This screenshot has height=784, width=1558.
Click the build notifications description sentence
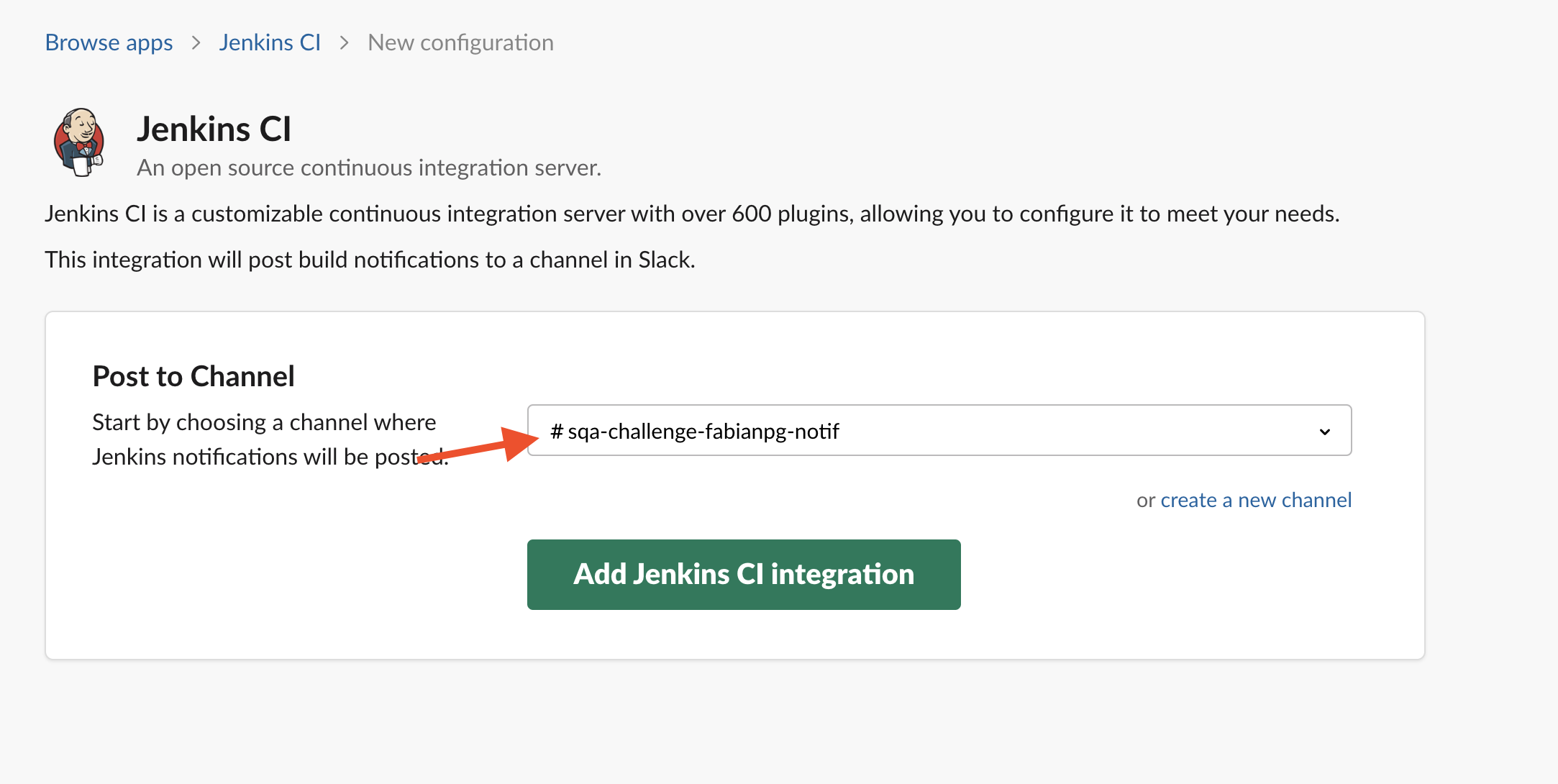[370, 260]
